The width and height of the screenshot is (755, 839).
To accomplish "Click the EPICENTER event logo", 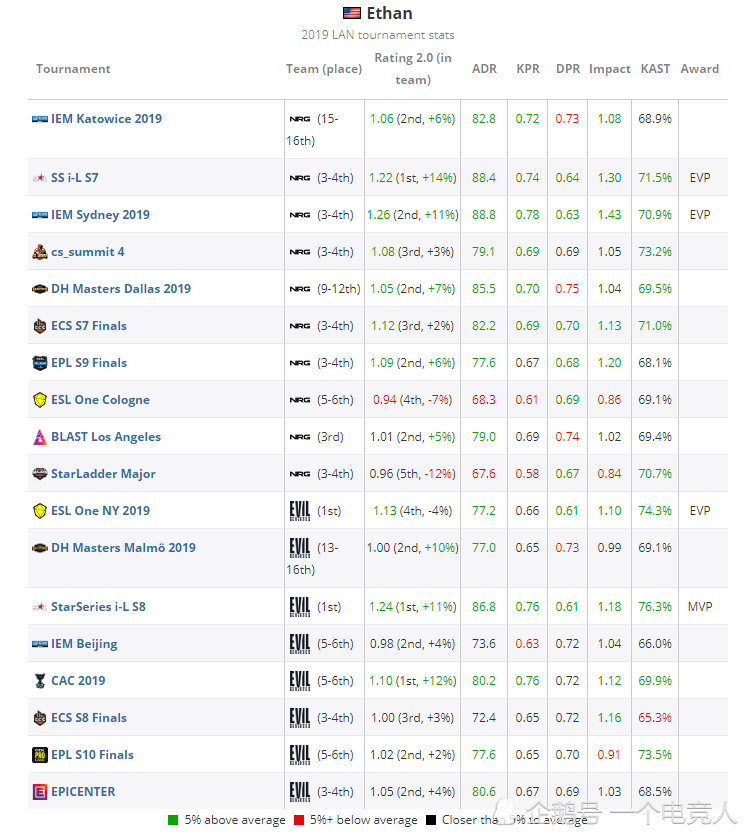I will tap(40, 792).
